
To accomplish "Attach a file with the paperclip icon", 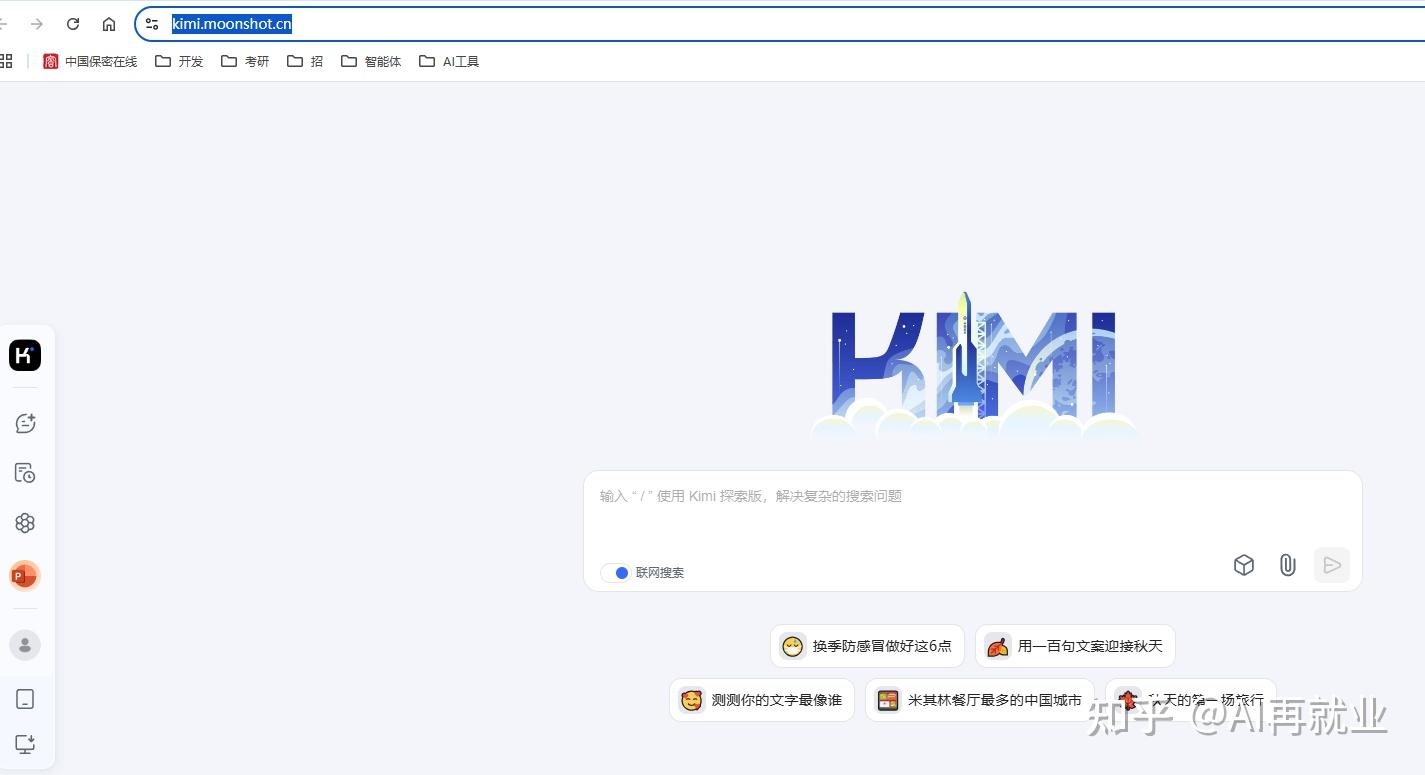I will coord(1287,565).
